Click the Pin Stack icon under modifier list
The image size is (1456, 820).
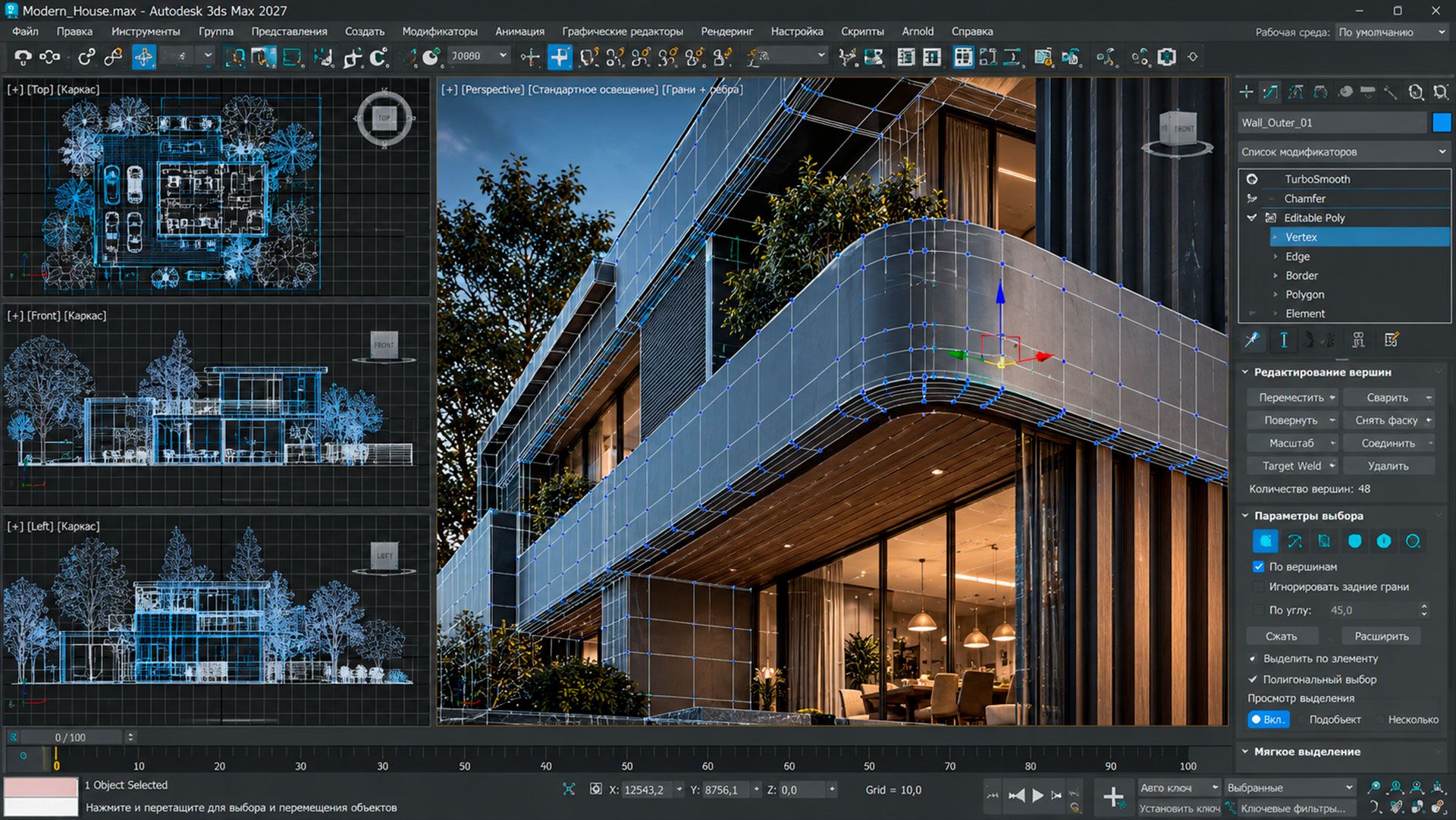coord(1252,340)
